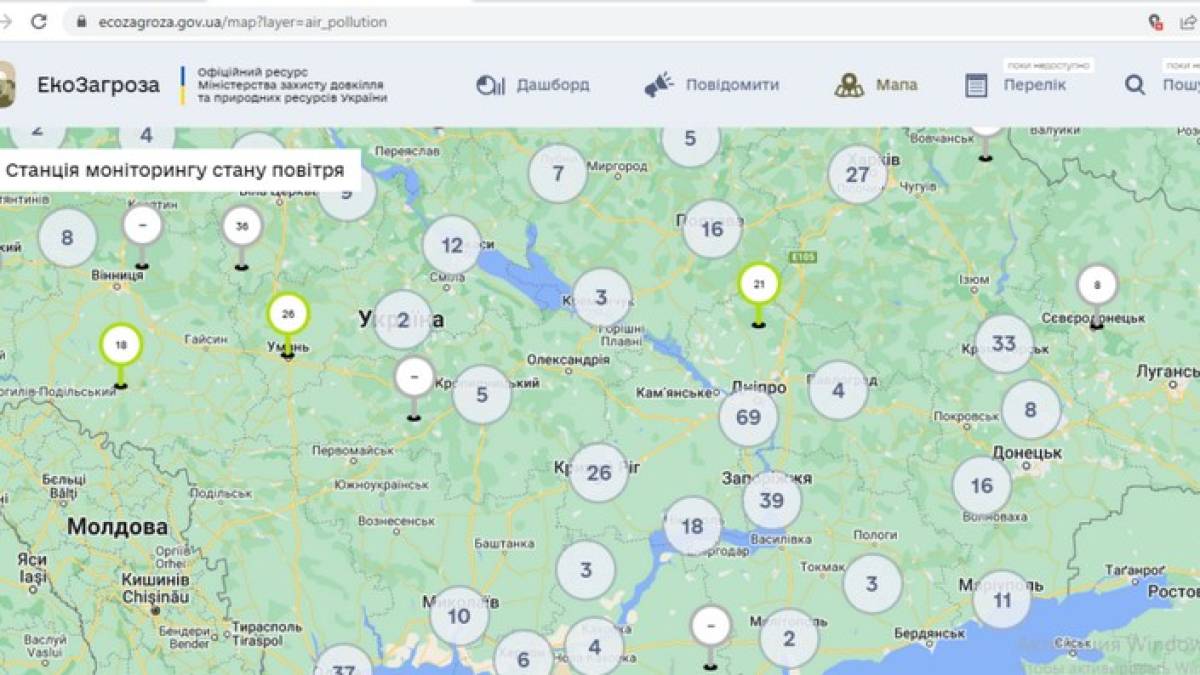
Task: Select green station pin showing 21
Action: pyautogui.click(x=759, y=285)
